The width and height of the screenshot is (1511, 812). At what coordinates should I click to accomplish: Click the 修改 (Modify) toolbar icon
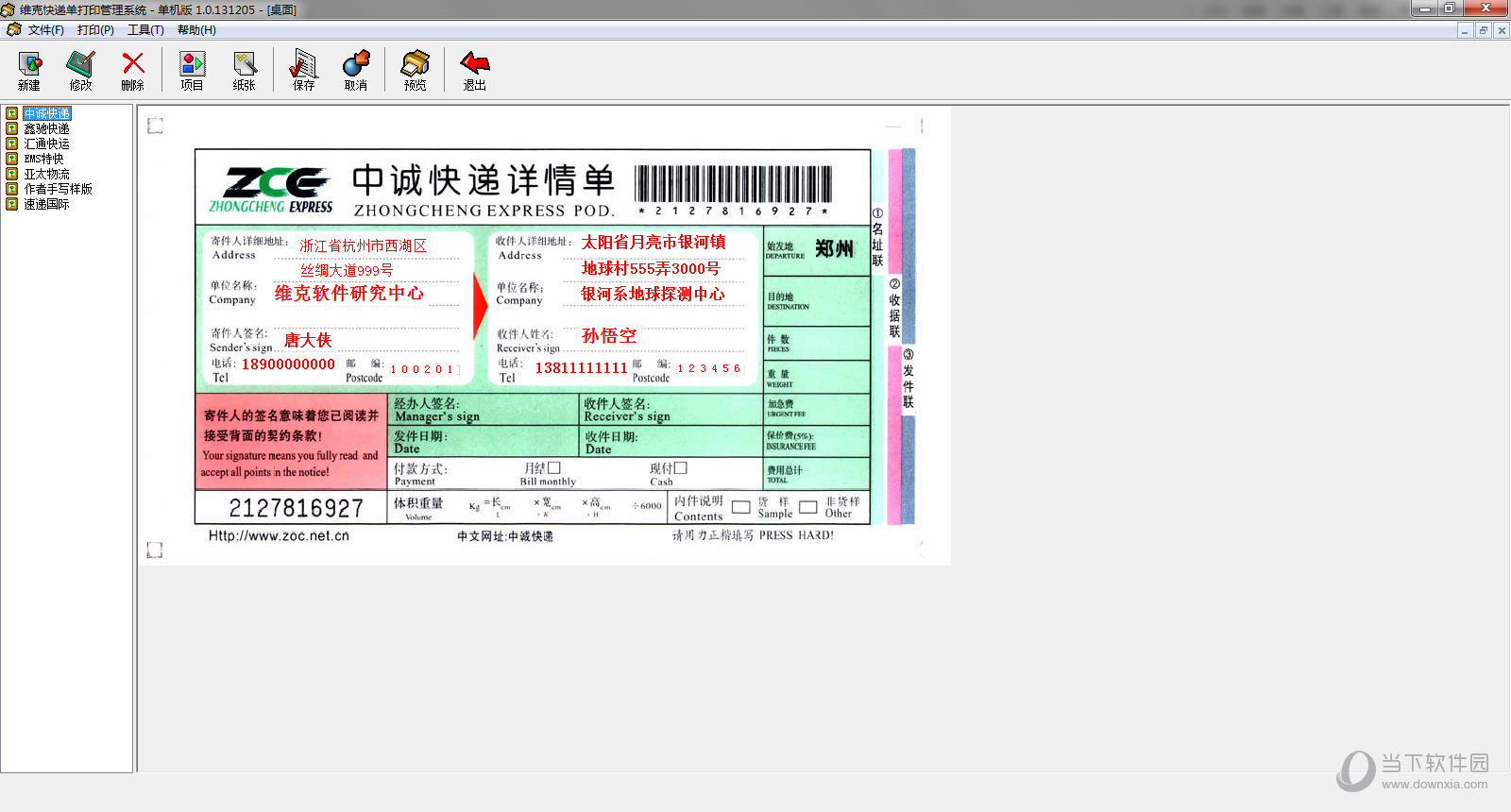81,70
